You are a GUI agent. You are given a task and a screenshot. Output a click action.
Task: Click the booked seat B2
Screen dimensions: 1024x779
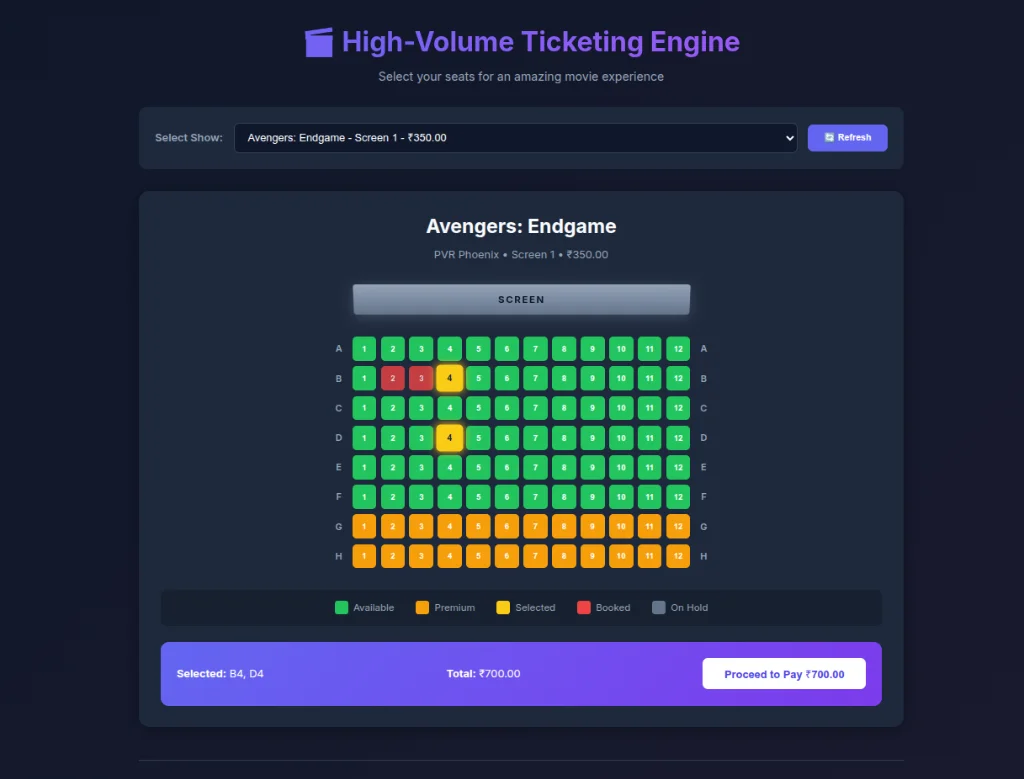coord(392,378)
